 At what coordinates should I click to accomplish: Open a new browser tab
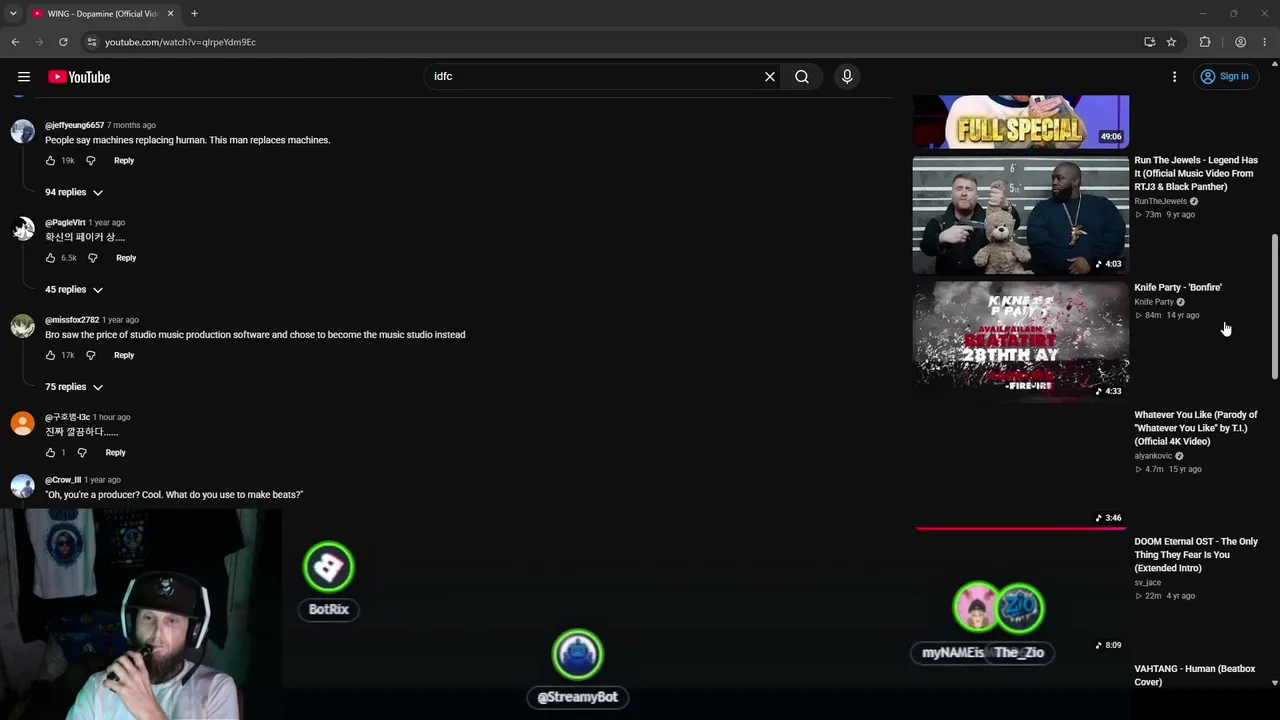pos(194,14)
